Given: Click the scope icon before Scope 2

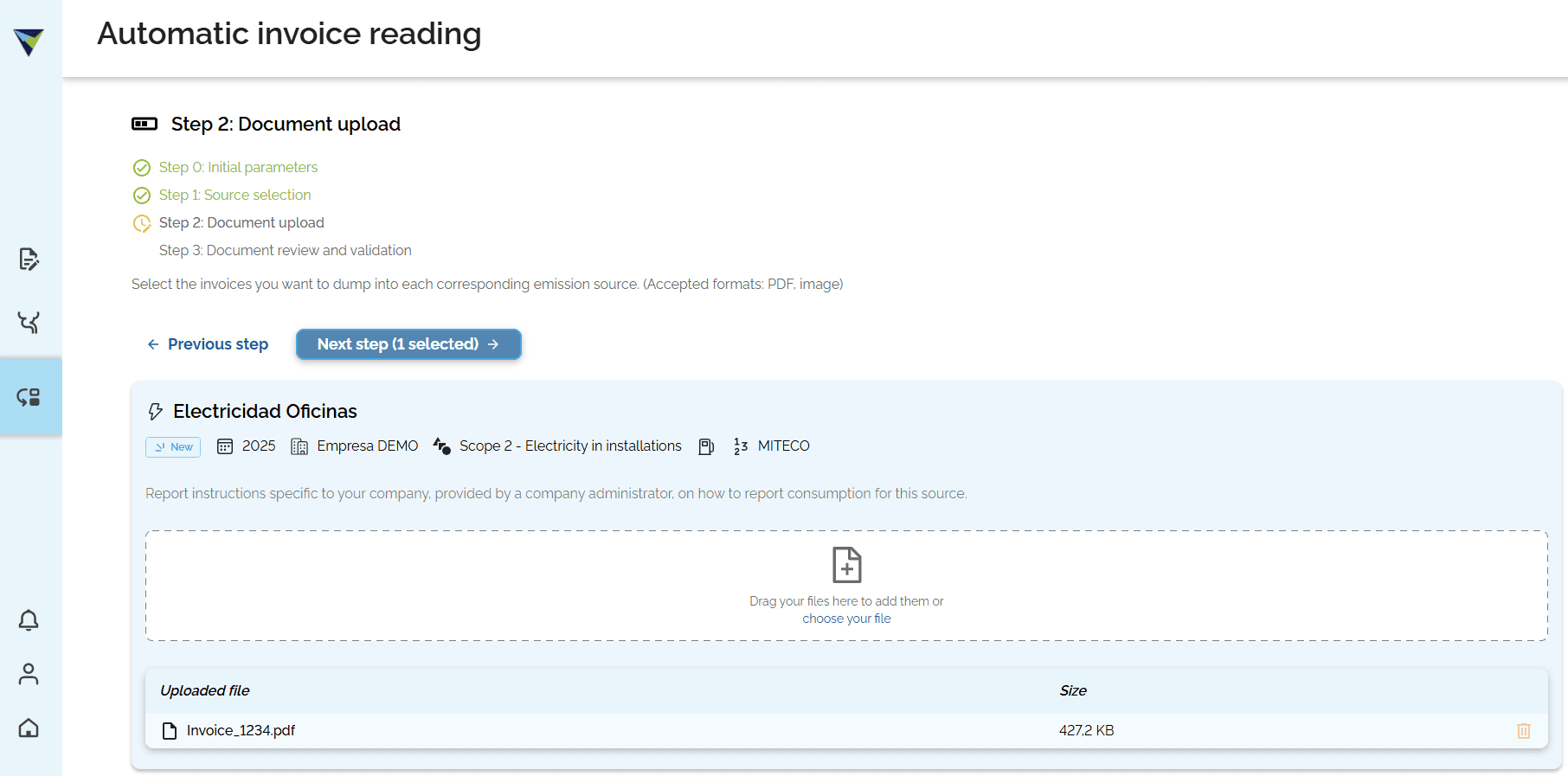Looking at the screenshot, I should click(441, 446).
